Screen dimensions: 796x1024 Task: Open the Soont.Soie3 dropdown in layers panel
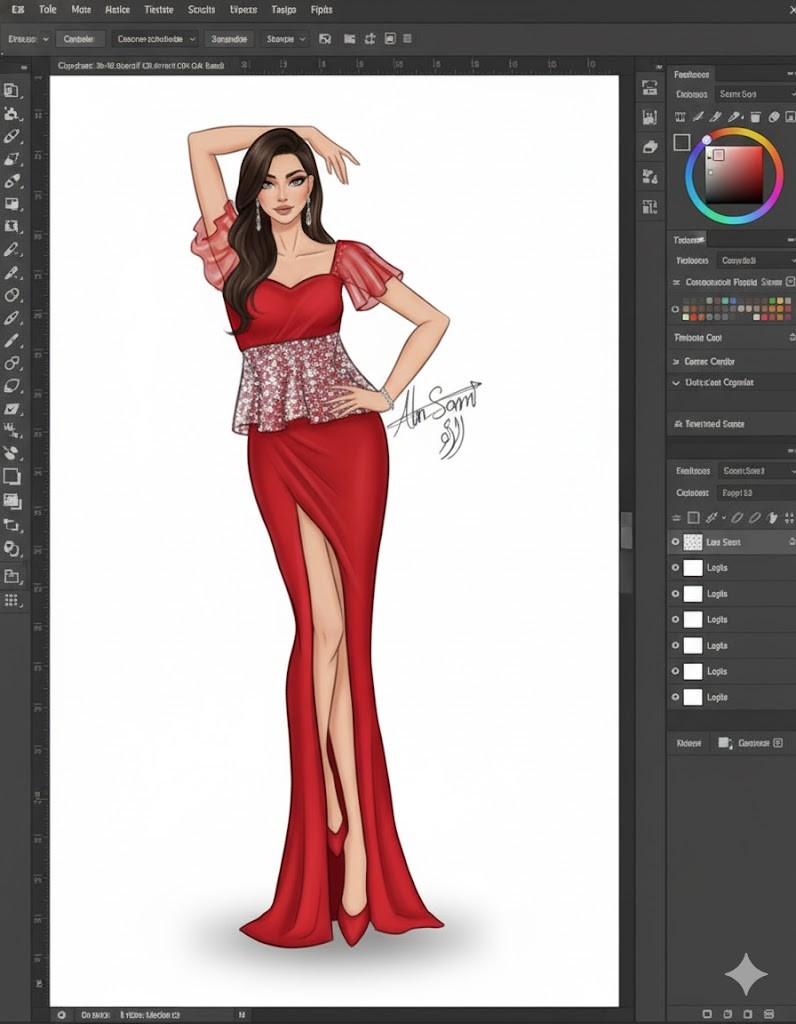pos(756,470)
